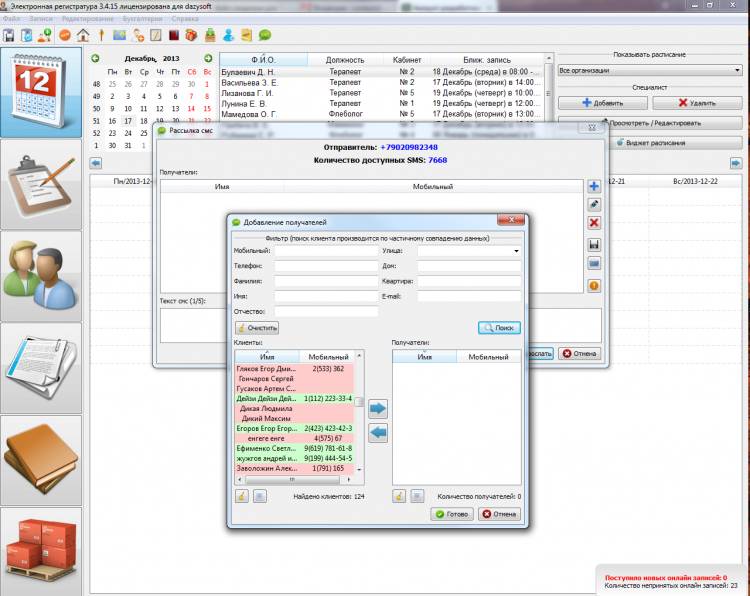750x596 pixels.
Task: Click the Поиск search button
Action: 499,327
